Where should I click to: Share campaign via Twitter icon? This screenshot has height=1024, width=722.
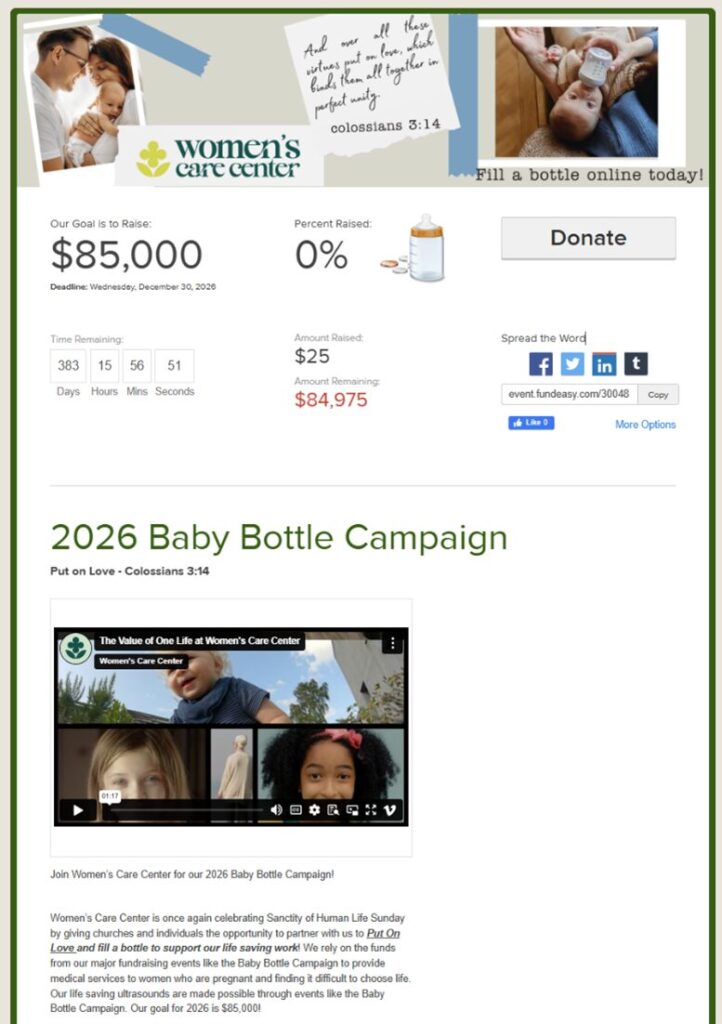(573, 364)
